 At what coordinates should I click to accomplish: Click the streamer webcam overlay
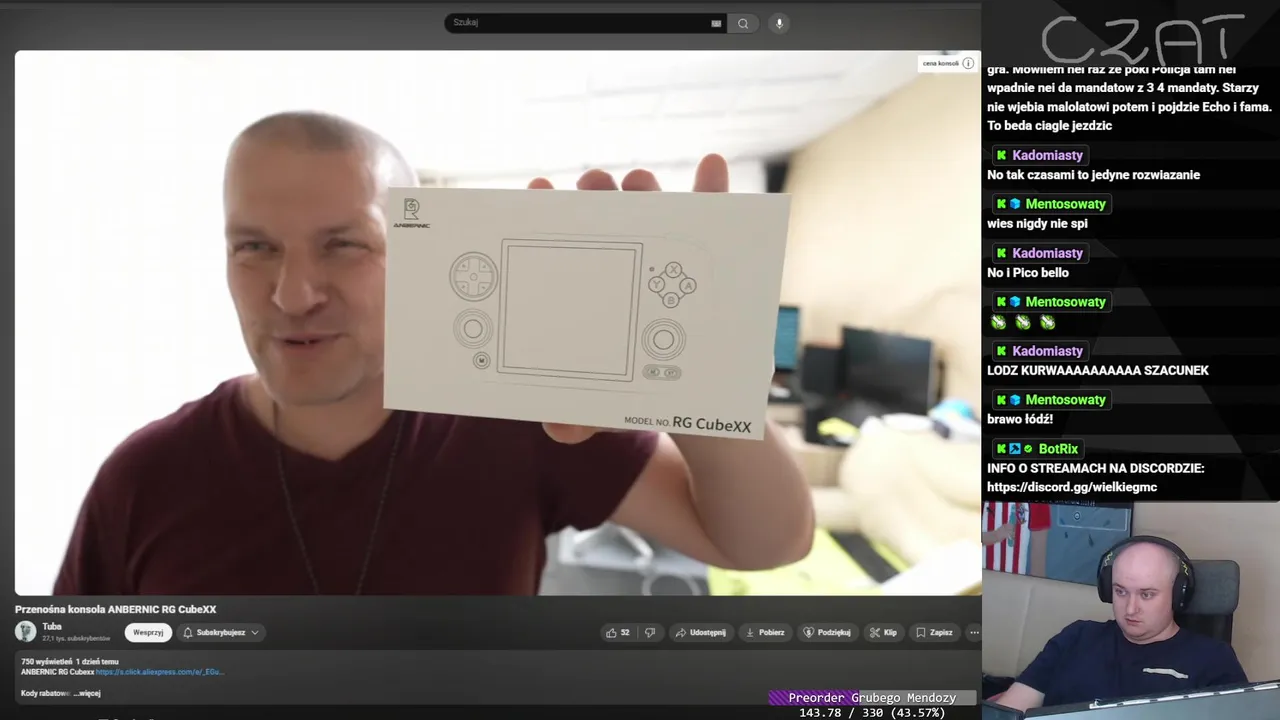(1131, 611)
